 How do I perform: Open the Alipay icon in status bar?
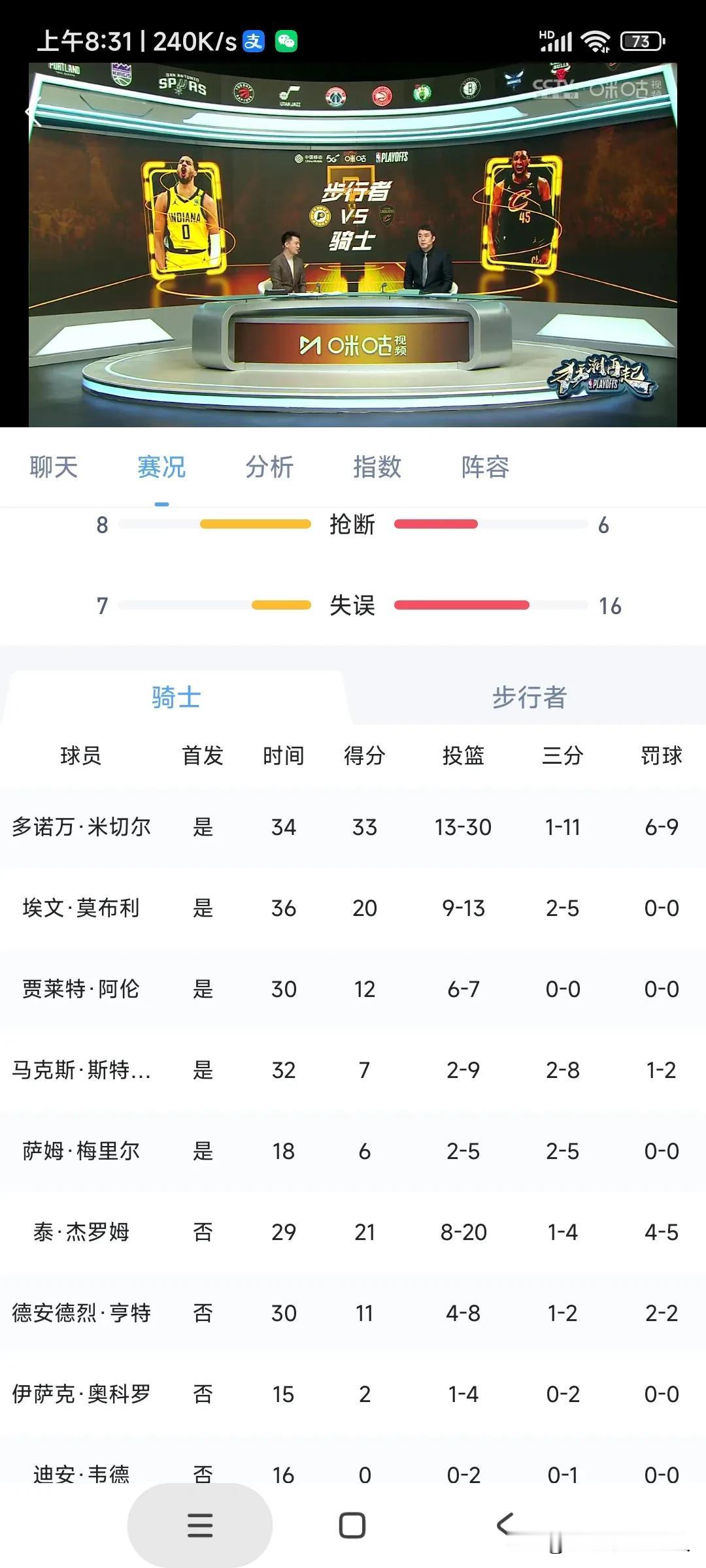click(x=254, y=41)
